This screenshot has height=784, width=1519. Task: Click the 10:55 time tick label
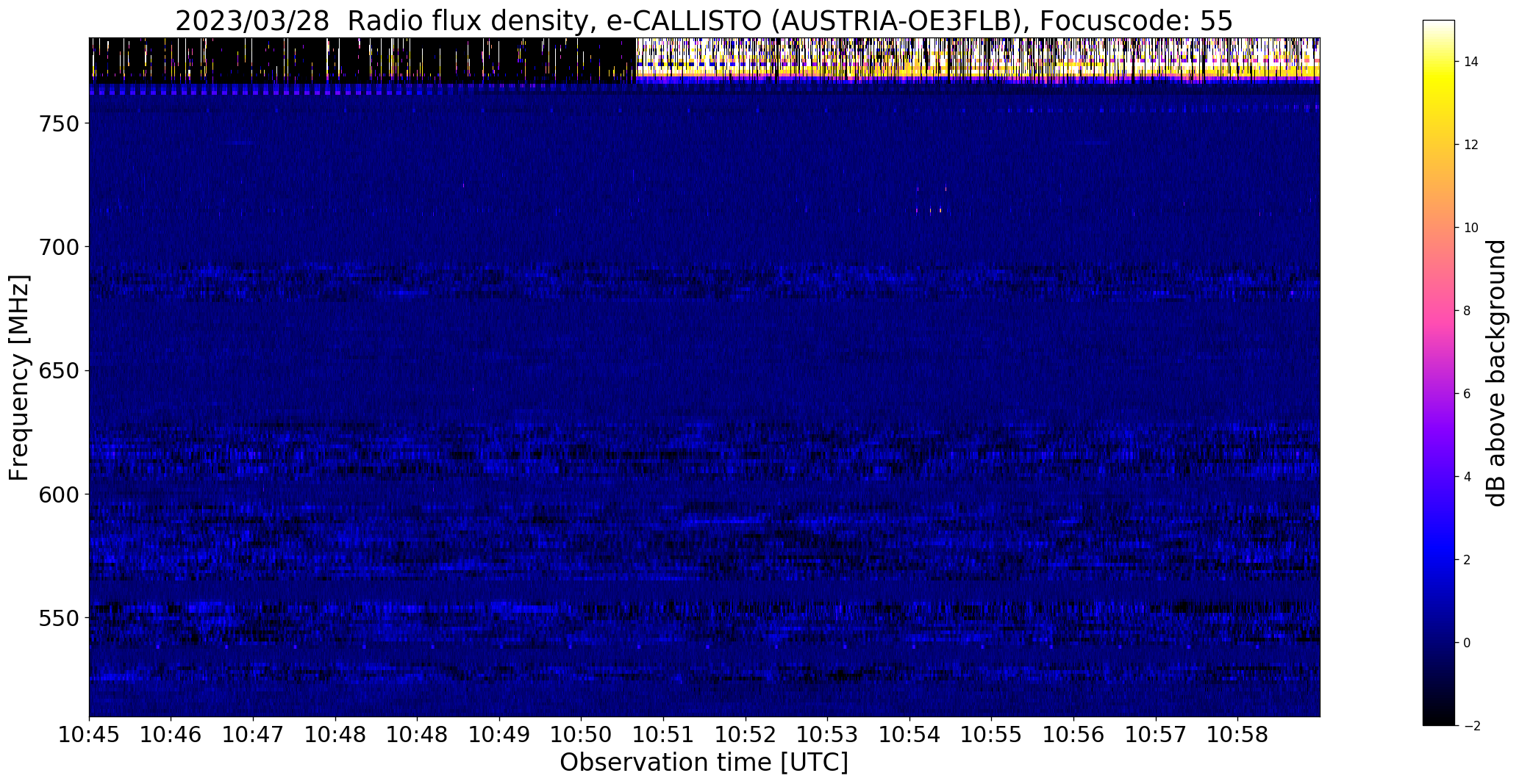tap(992, 736)
